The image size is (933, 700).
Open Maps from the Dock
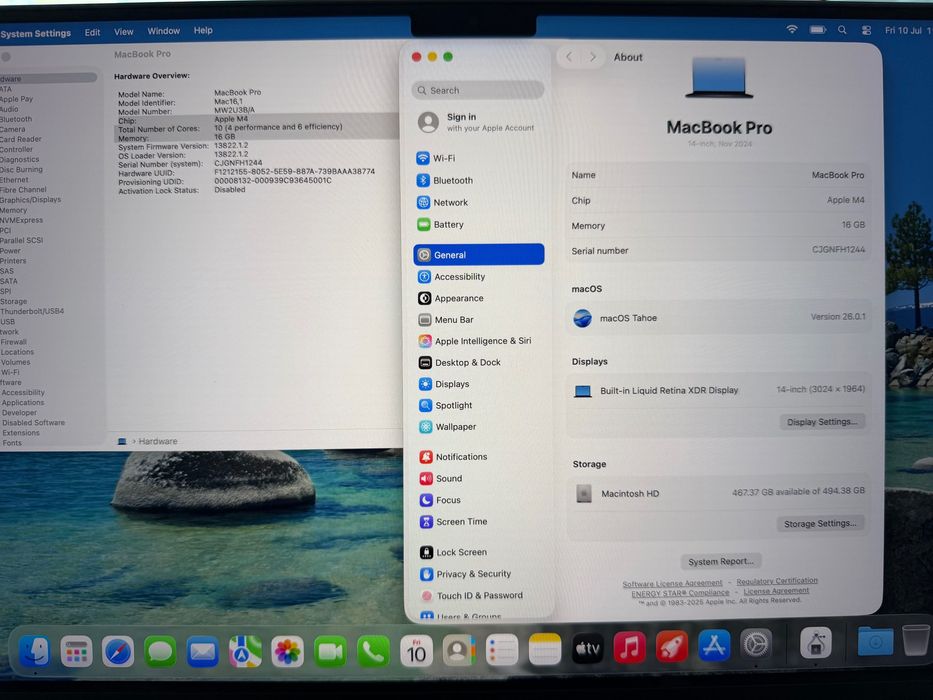tap(245, 652)
